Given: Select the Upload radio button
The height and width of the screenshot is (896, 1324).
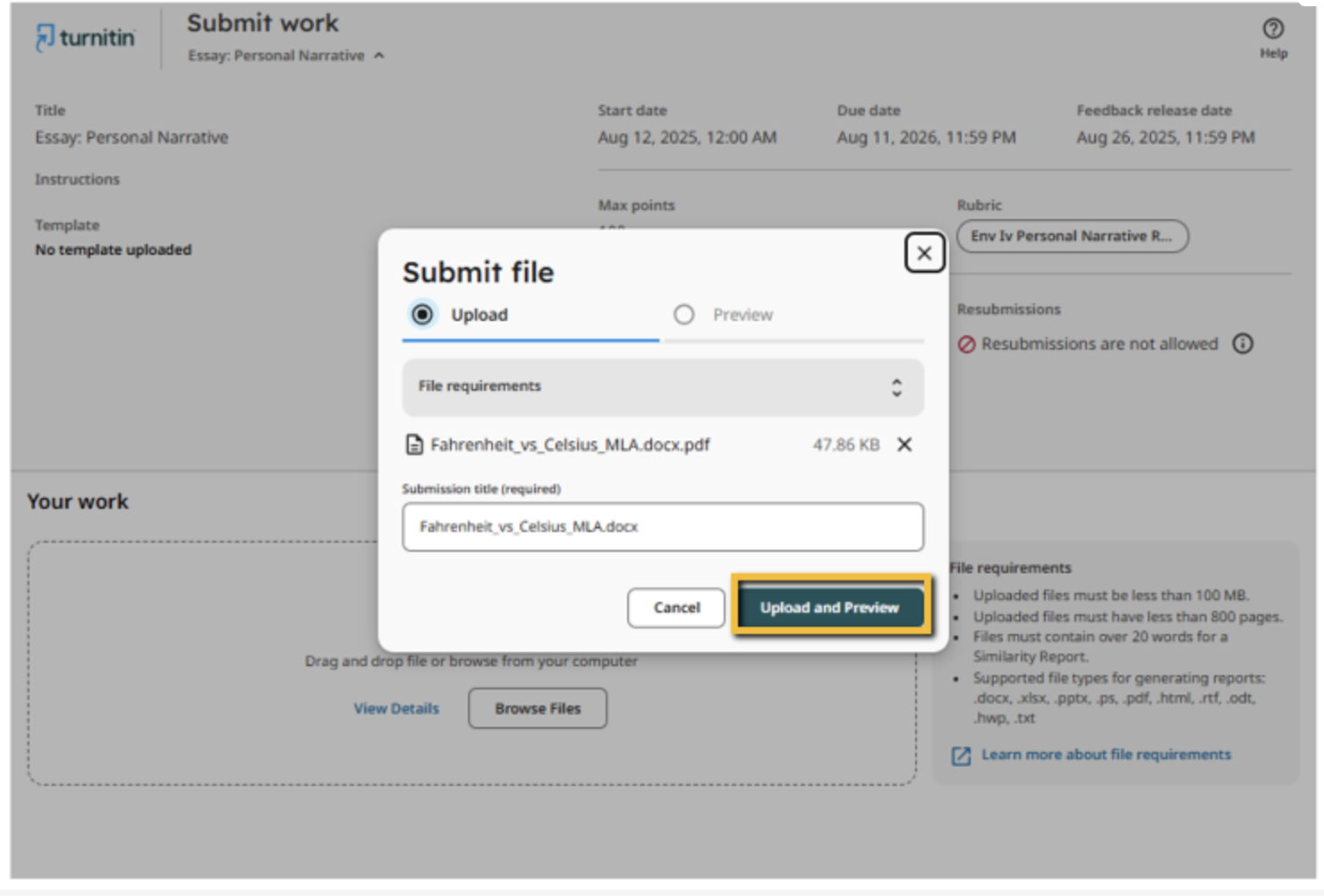Looking at the screenshot, I should 422,315.
